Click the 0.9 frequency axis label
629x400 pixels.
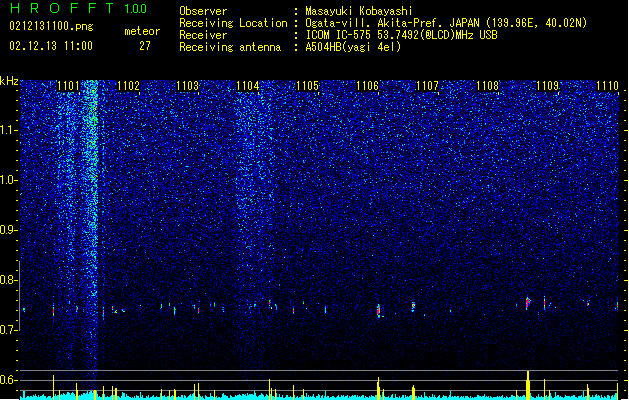tap(9, 230)
